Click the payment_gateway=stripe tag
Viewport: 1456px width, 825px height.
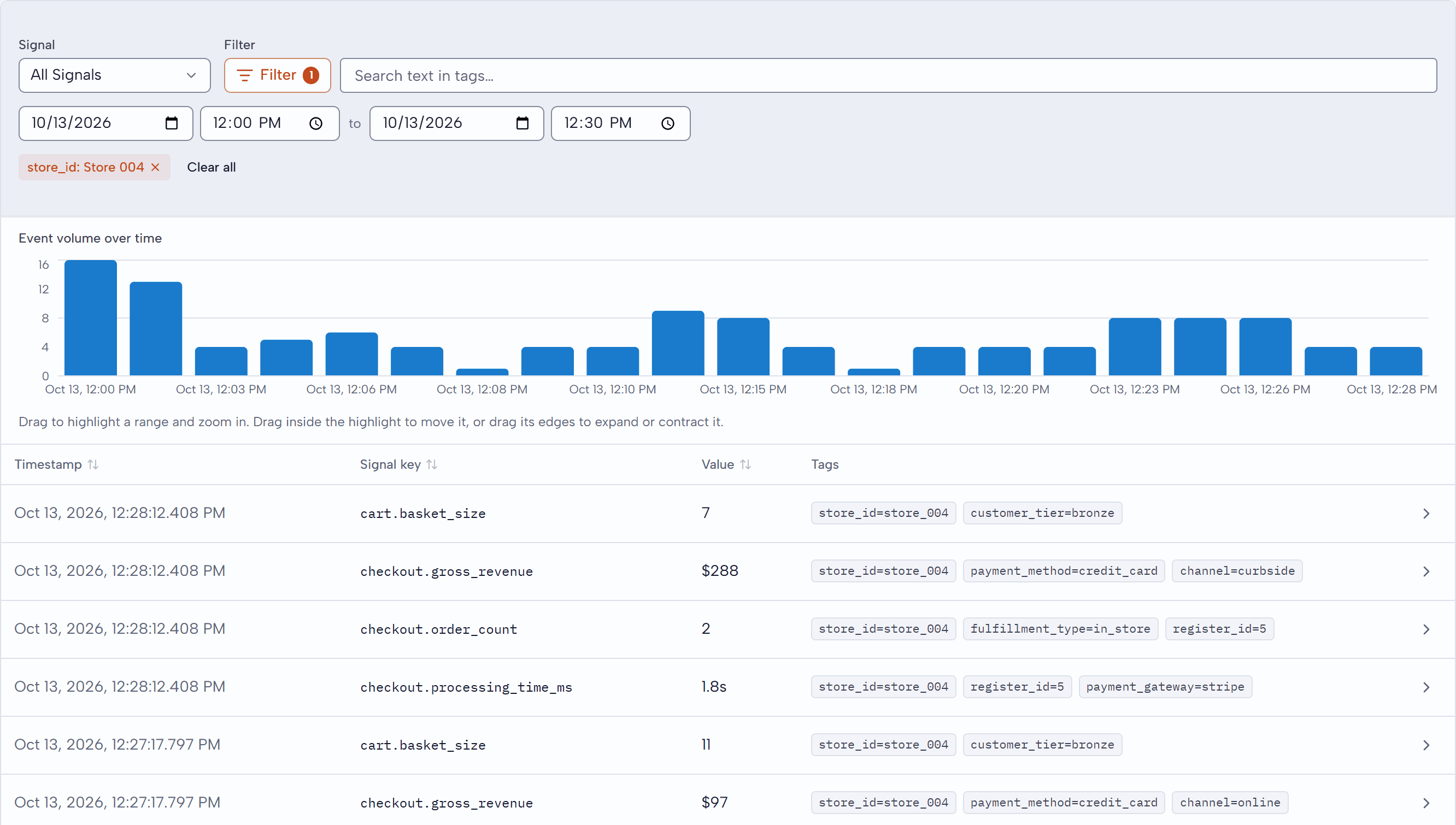pyautogui.click(x=1165, y=686)
